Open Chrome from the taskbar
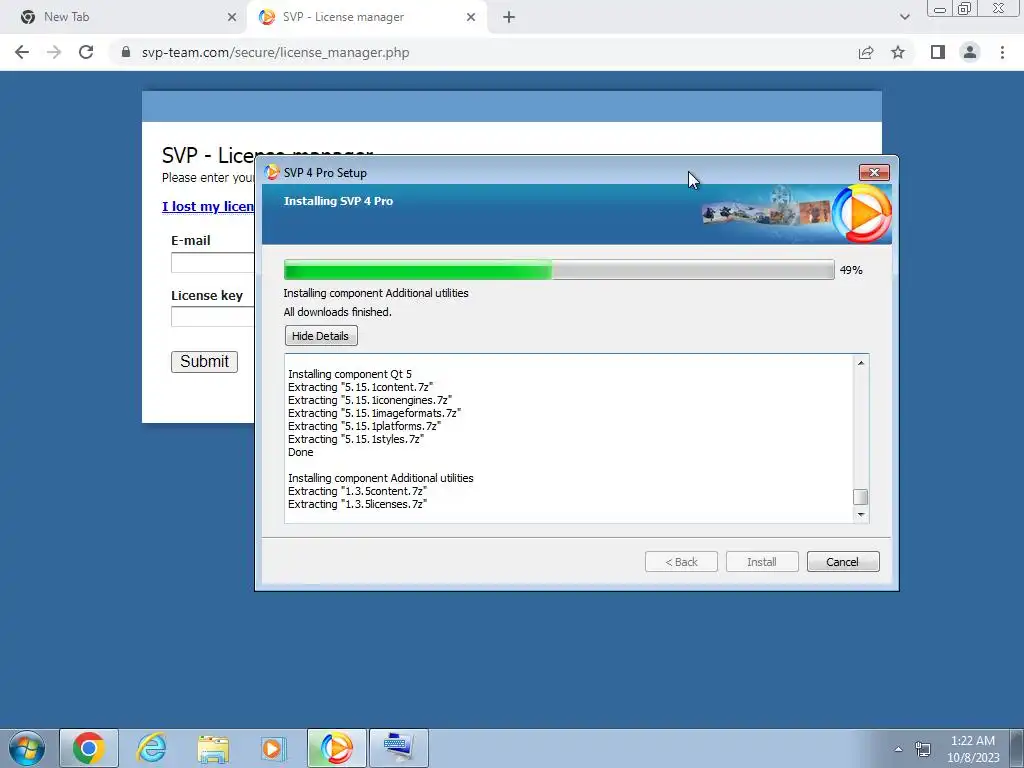The width and height of the screenshot is (1024, 768). click(x=89, y=748)
